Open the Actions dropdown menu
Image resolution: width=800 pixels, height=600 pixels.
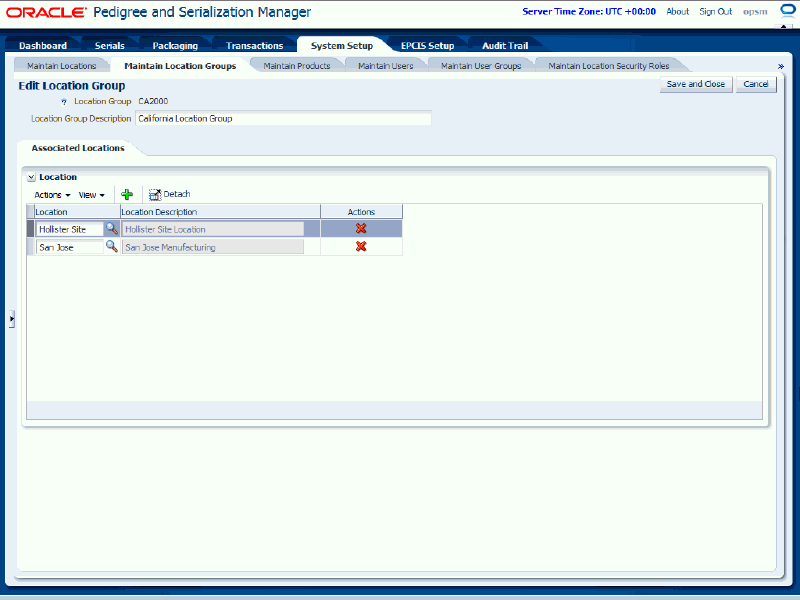click(52, 195)
